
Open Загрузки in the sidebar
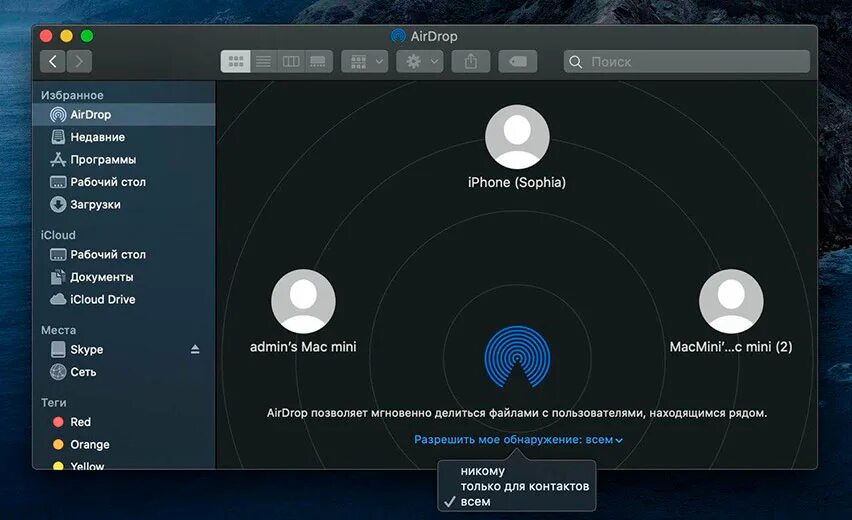(124, 204)
